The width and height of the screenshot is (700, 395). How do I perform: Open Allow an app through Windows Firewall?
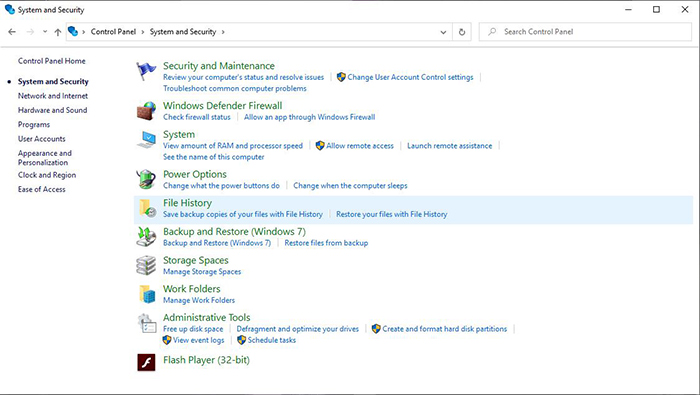coord(309,117)
